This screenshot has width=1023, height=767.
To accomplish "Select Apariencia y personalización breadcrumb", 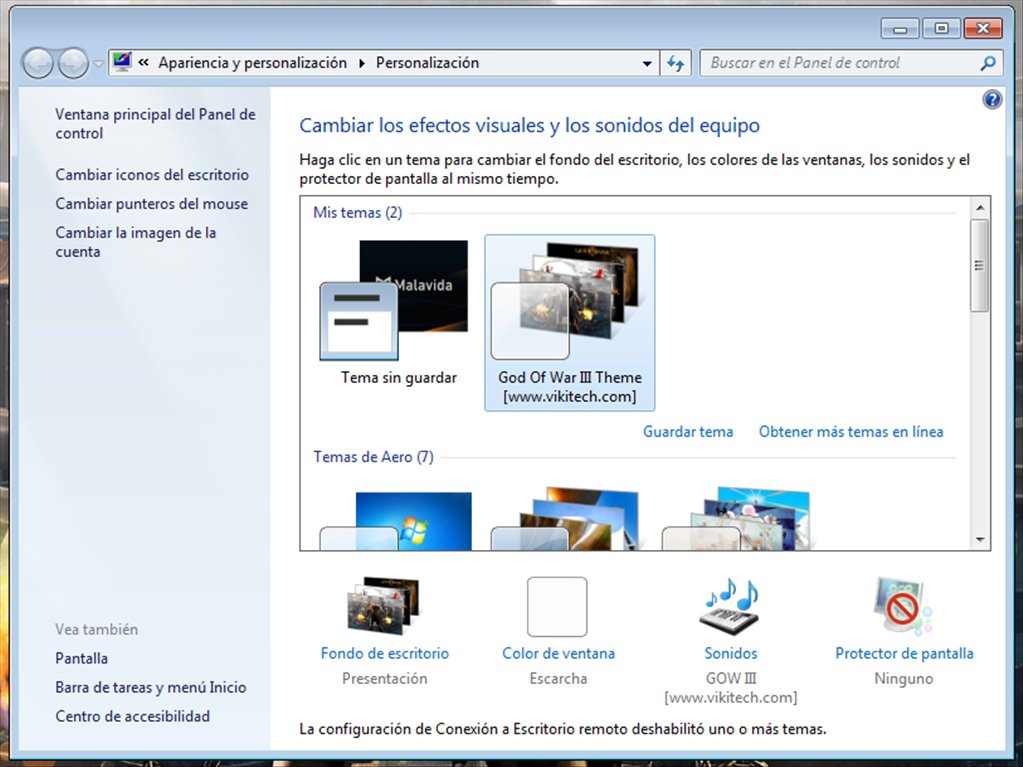I will [252, 63].
